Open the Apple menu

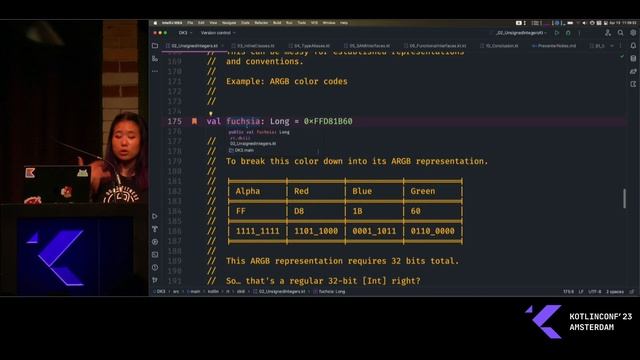point(155,23)
